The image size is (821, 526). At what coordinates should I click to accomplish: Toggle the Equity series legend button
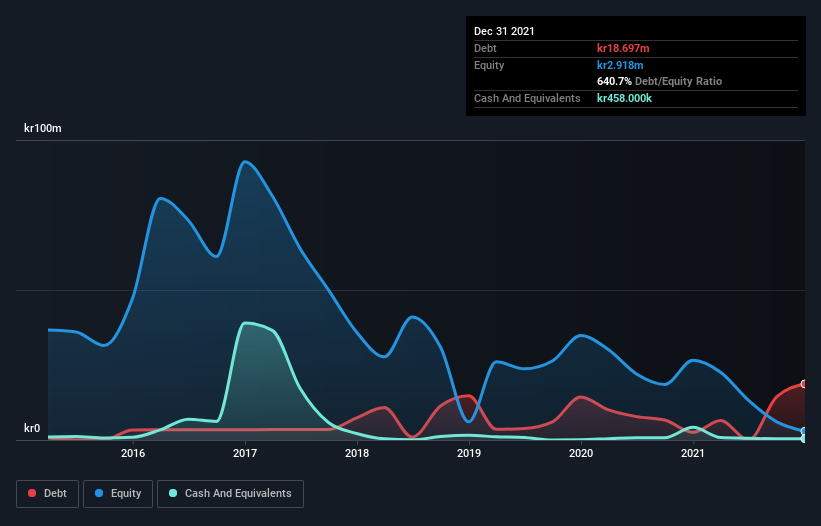click(118, 494)
